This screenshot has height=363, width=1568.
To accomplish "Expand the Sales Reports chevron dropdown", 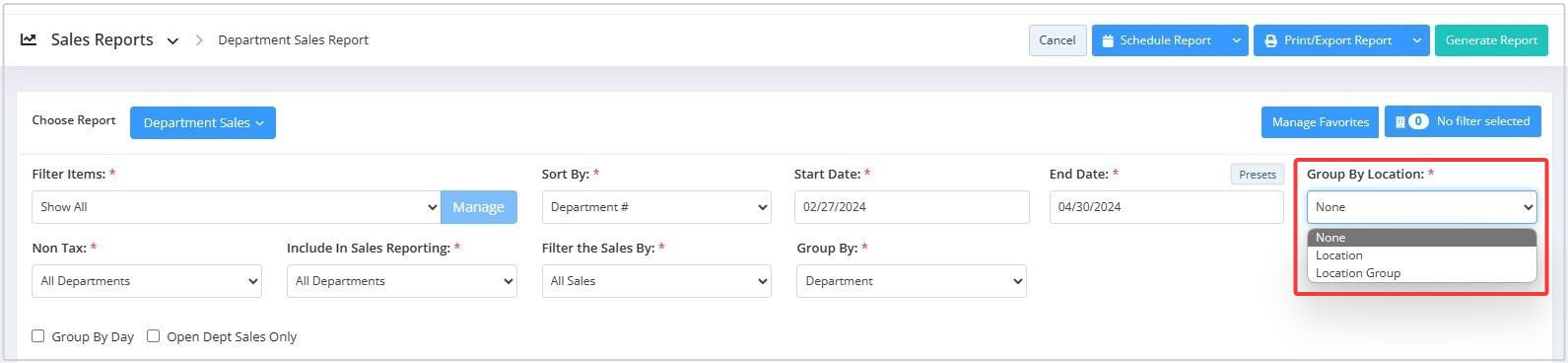I will (172, 41).
